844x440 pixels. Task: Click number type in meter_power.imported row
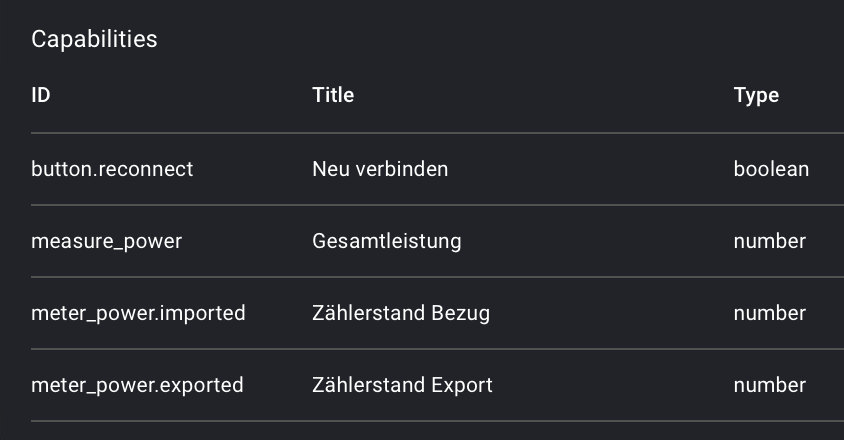[x=769, y=313]
